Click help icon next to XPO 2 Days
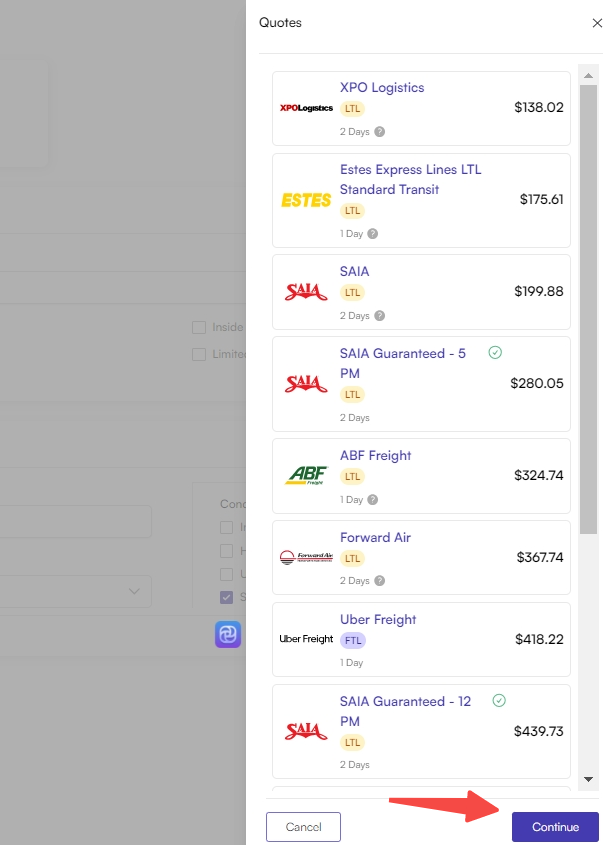 (x=379, y=131)
